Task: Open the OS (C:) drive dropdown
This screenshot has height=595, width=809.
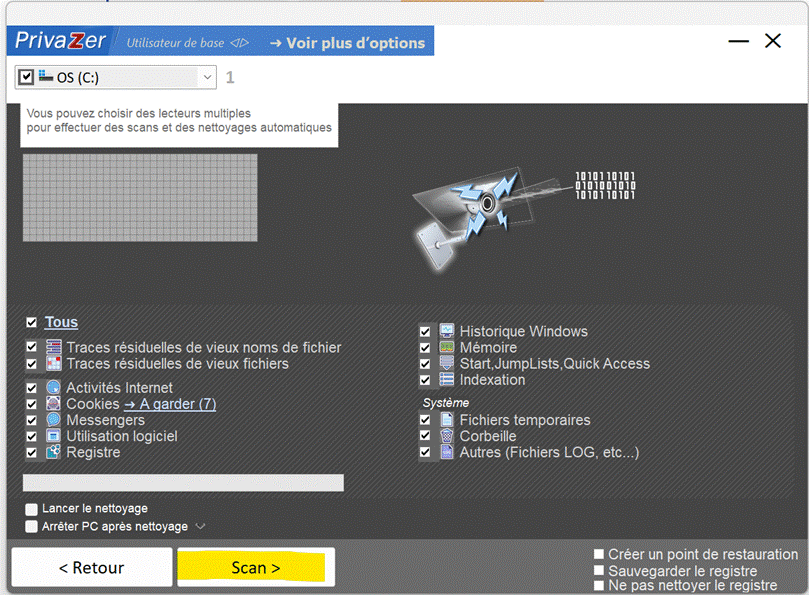Action: pyautogui.click(x=207, y=77)
